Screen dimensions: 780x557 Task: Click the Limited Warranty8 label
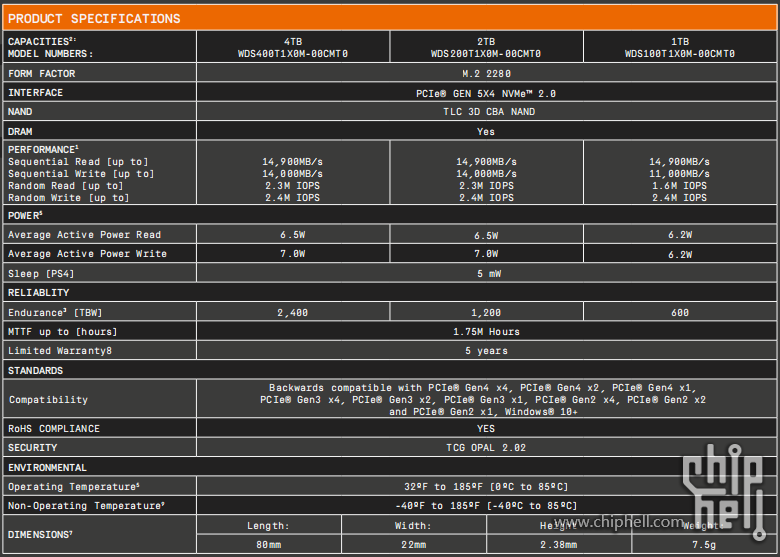(x=60, y=351)
